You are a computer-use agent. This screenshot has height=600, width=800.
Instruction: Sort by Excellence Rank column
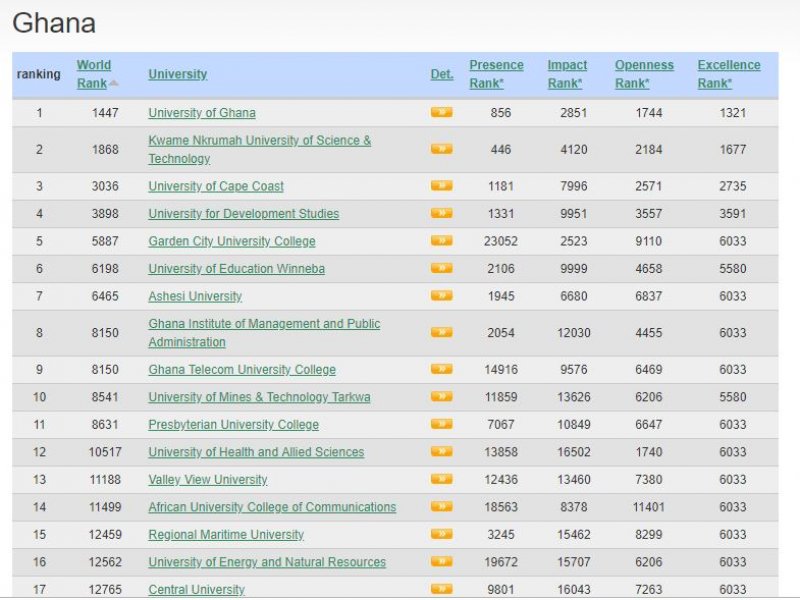point(729,74)
